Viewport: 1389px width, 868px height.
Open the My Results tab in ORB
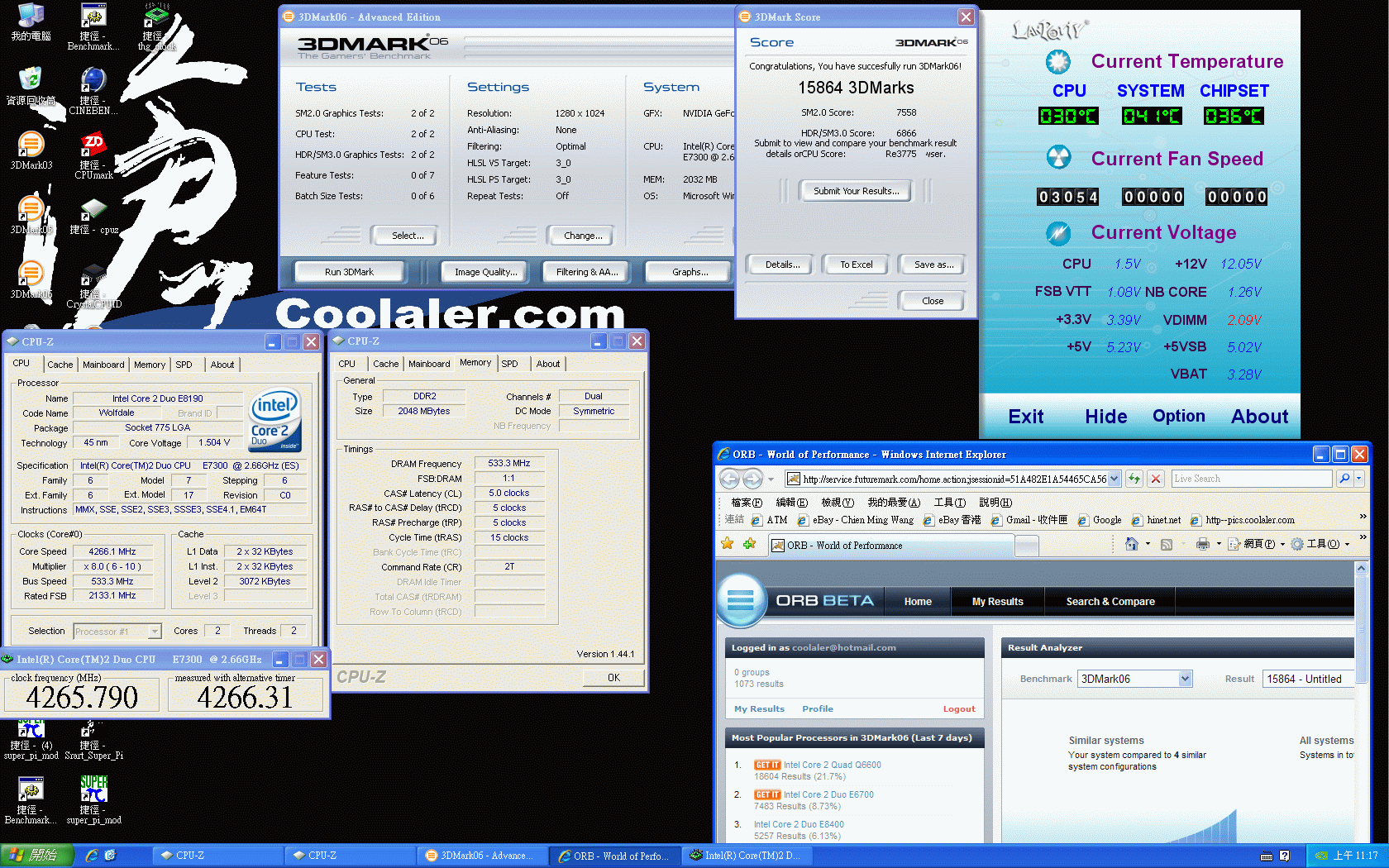[x=997, y=602]
